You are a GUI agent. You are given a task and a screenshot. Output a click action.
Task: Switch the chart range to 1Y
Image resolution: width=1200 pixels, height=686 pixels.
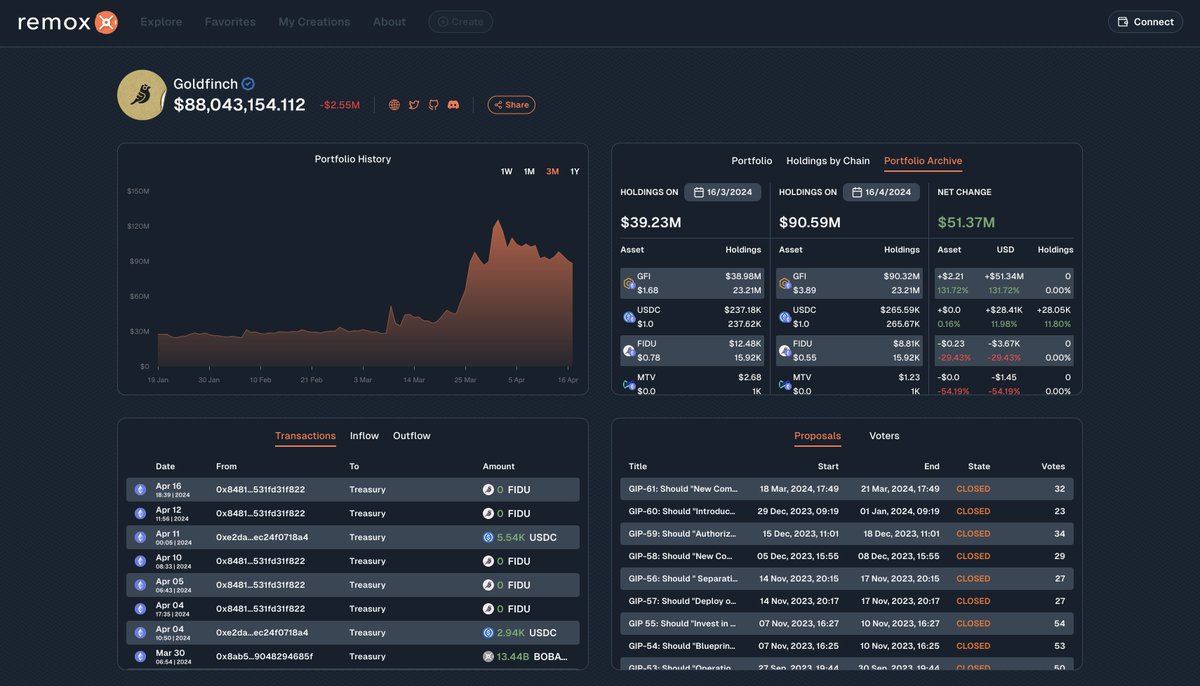click(x=574, y=171)
